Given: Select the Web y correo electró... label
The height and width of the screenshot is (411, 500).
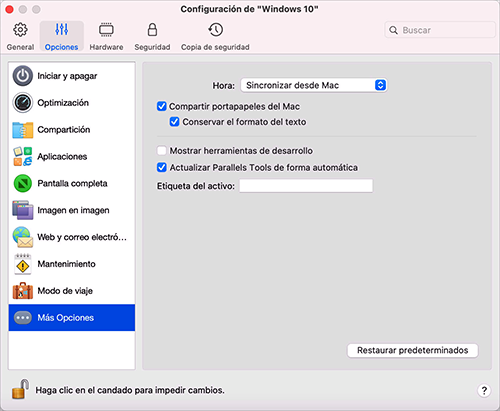Looking at the screenshot, I should click(82, 237).
